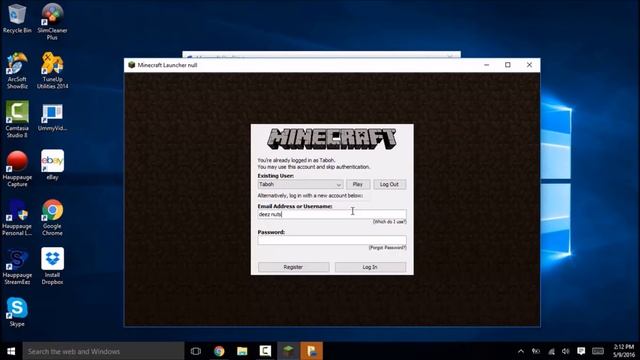This screenshot has height=360, width=640.
Task: Switch to Minecraft taskbar icon
Action: coord(289,351)
